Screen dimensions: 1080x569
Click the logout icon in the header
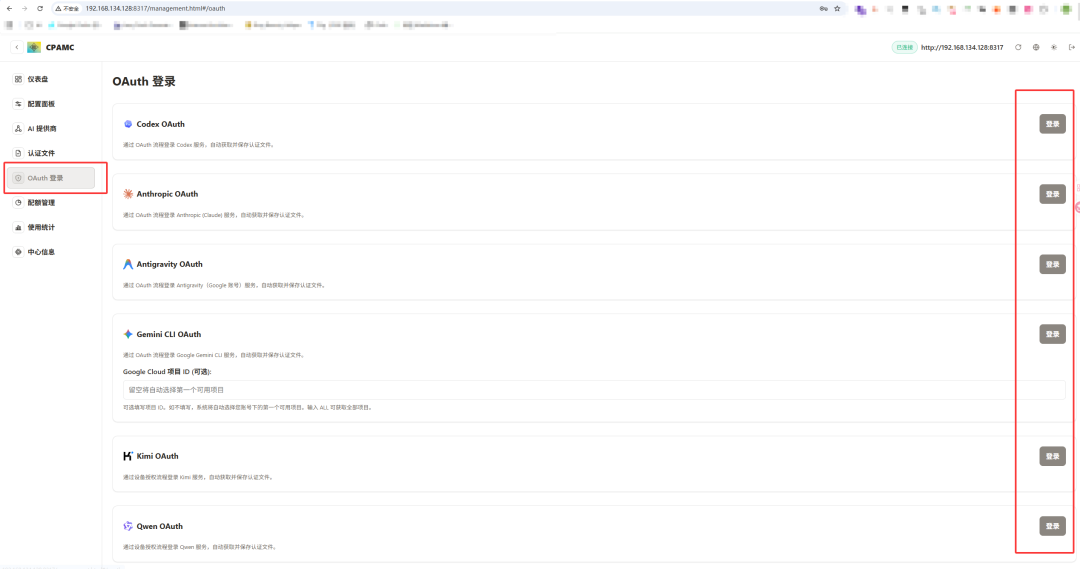point(1072,48)
